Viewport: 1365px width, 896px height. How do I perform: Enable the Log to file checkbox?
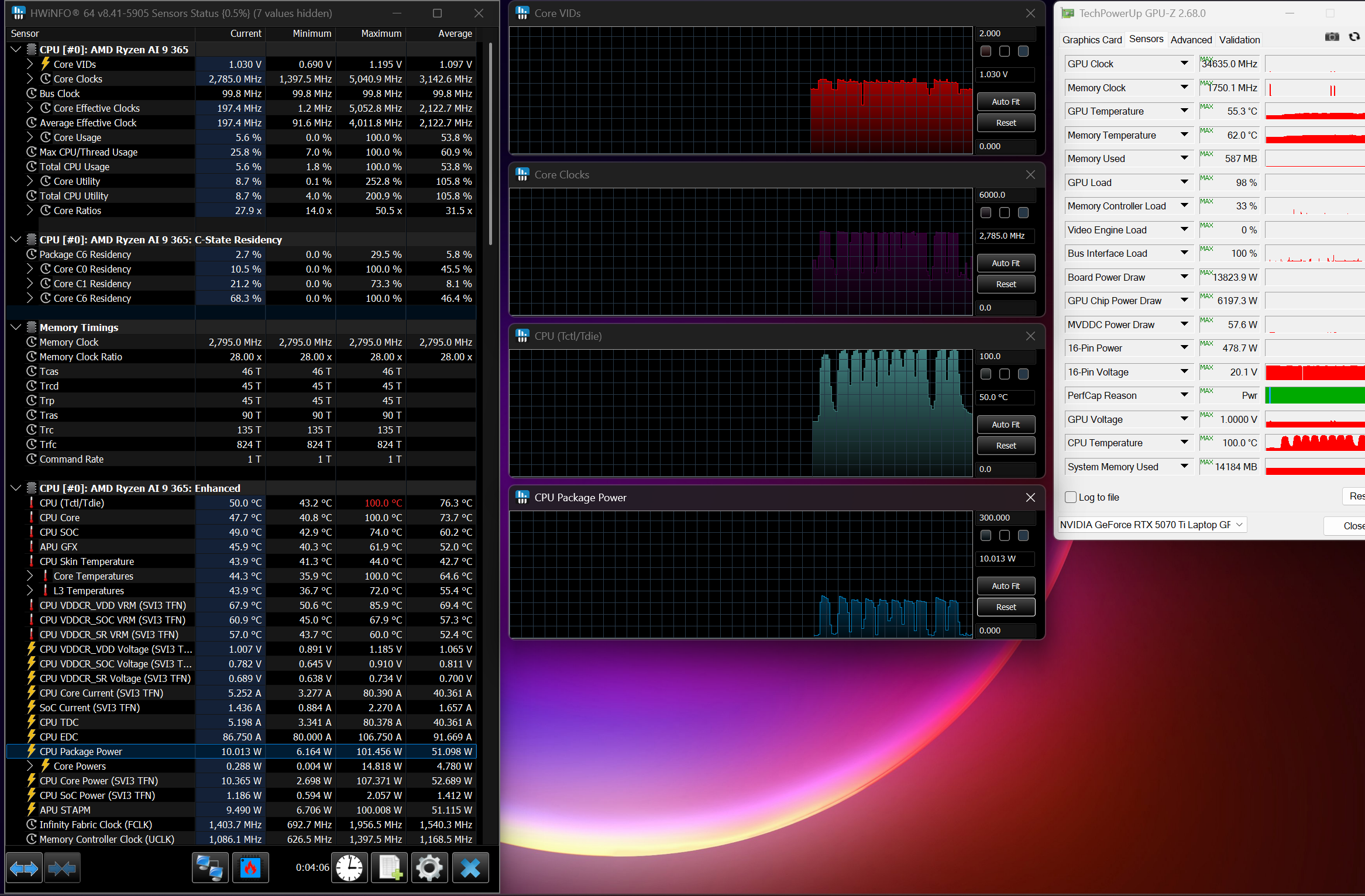pos(1071,497)
